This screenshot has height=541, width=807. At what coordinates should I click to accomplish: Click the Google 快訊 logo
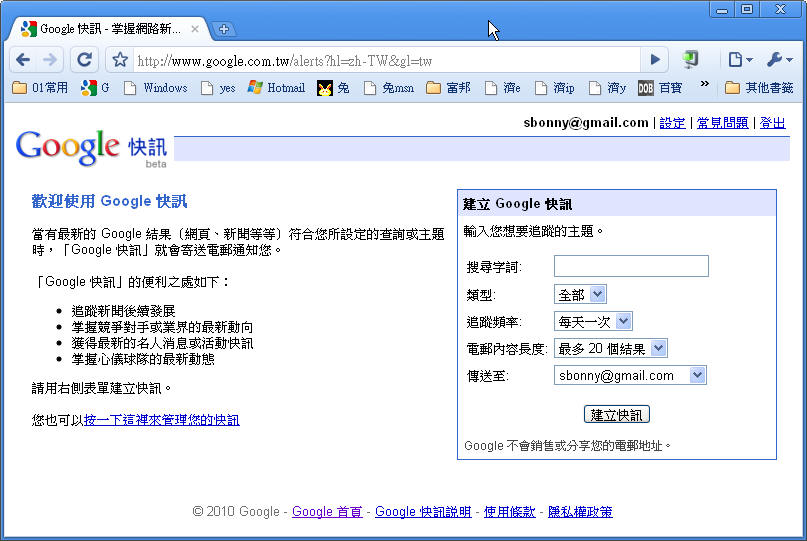[x=91, y=148]
